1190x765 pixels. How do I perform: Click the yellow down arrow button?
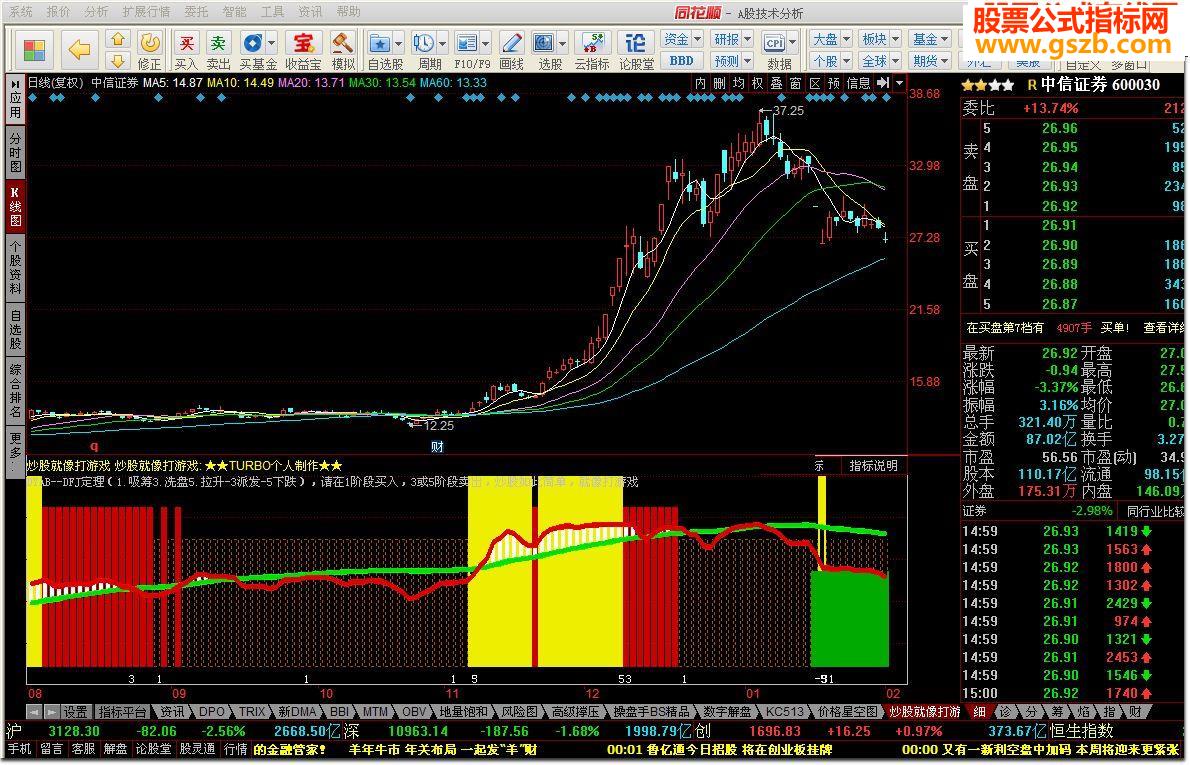tap(118, 61)
